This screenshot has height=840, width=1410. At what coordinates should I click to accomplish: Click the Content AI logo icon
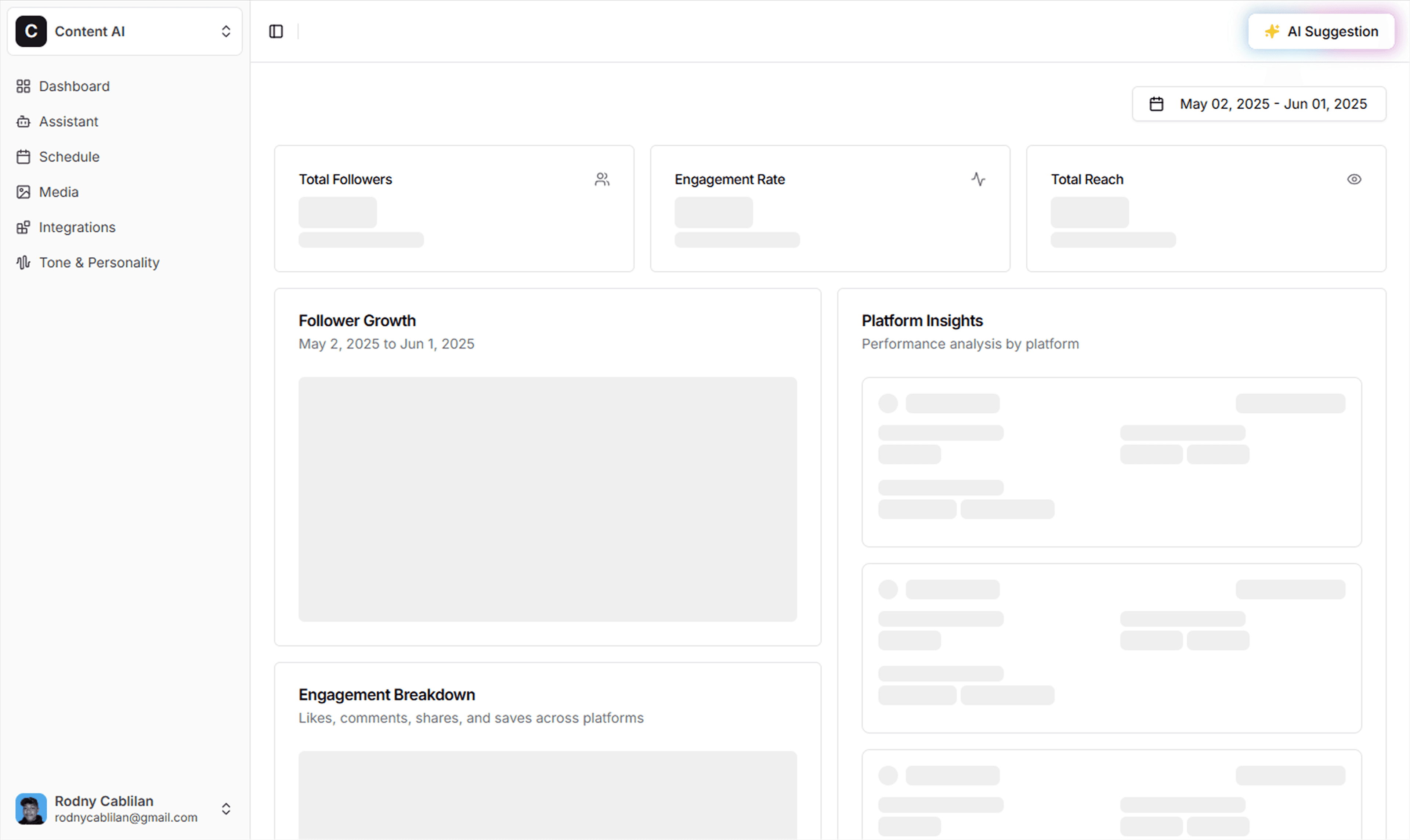[30, 31]
